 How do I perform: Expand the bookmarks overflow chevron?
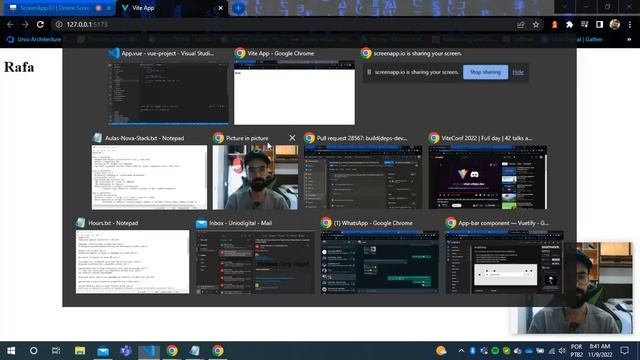(x=629, y=40)
